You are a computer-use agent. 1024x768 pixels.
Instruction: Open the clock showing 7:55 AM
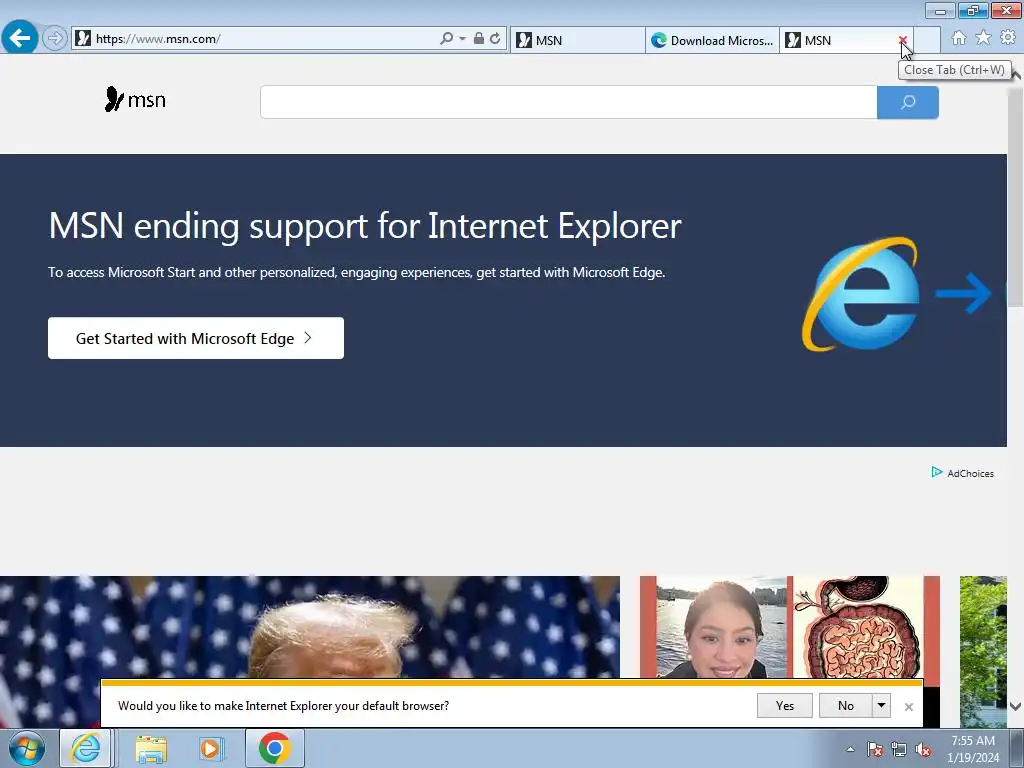tap(973, 749)
